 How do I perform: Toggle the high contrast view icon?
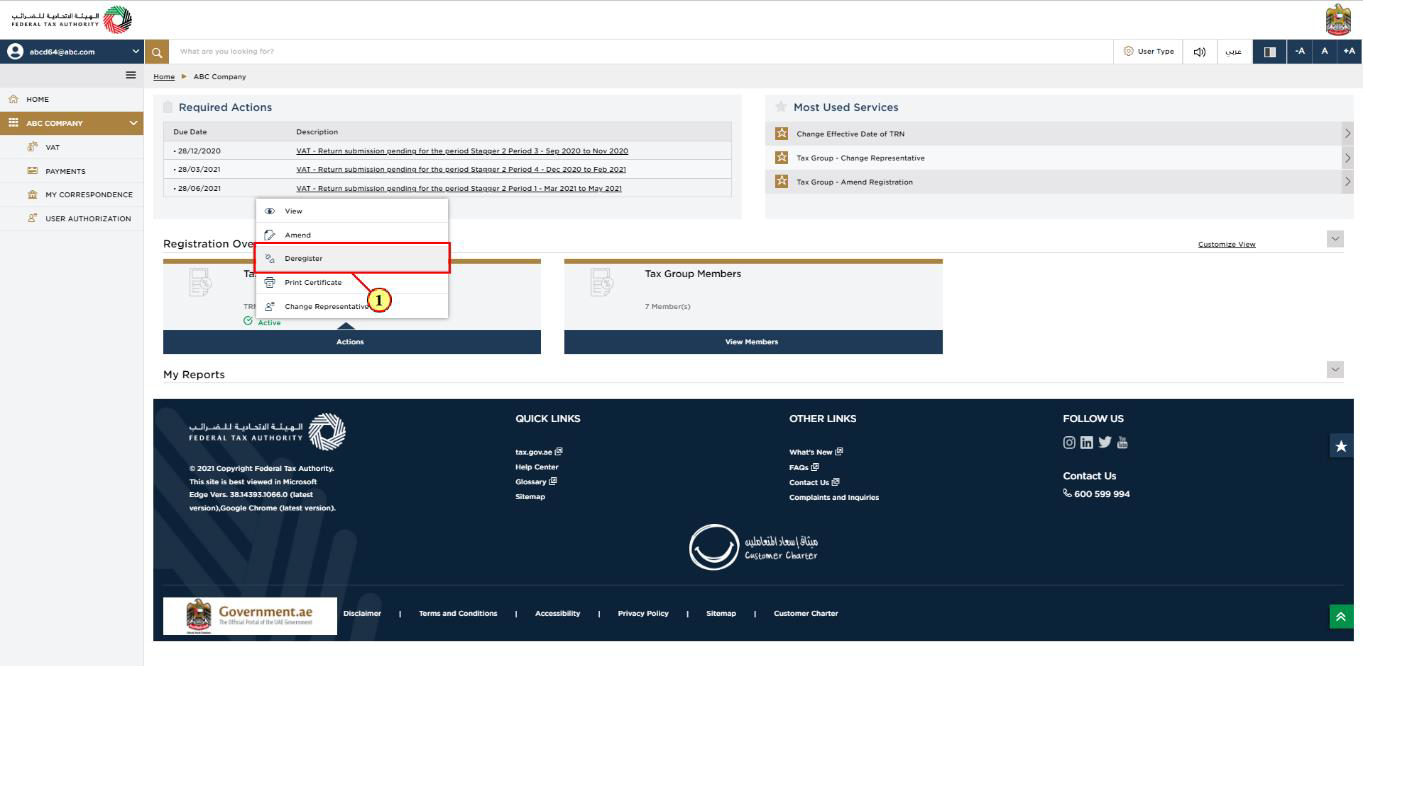[x=1269, y=51]
